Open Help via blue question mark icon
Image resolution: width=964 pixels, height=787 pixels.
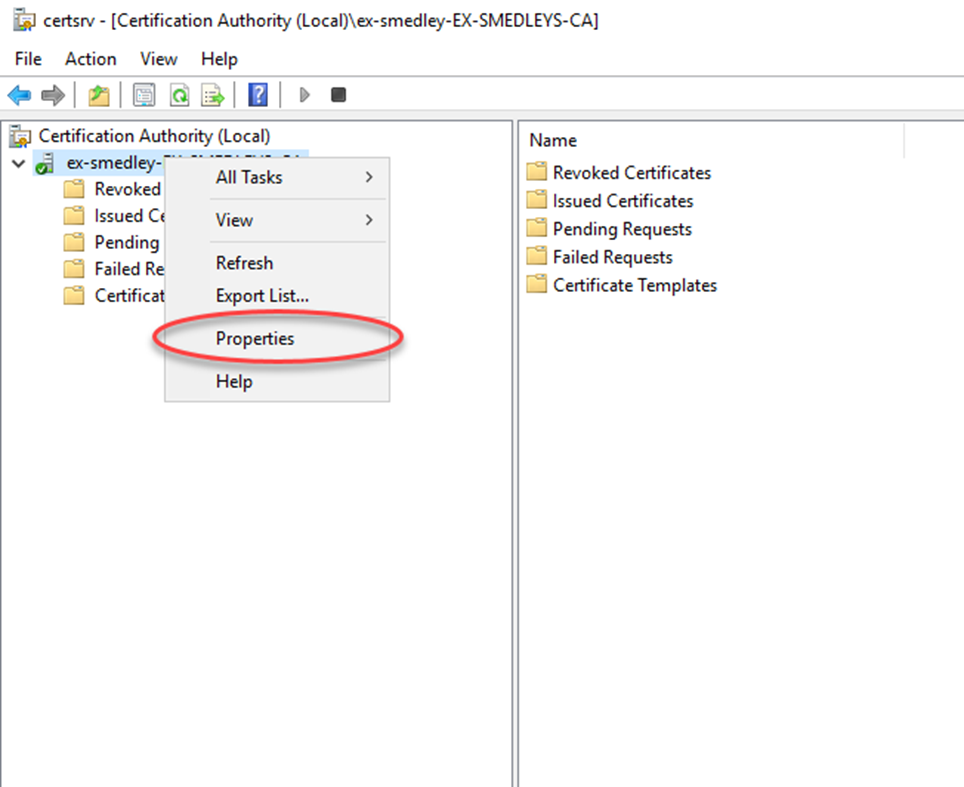coord(258,95)
